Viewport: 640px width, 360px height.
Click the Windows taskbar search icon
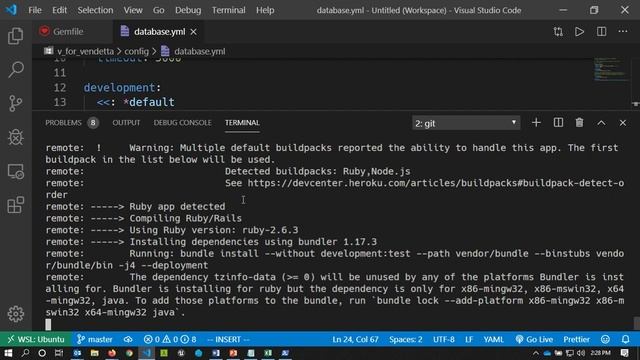(25, 353)
